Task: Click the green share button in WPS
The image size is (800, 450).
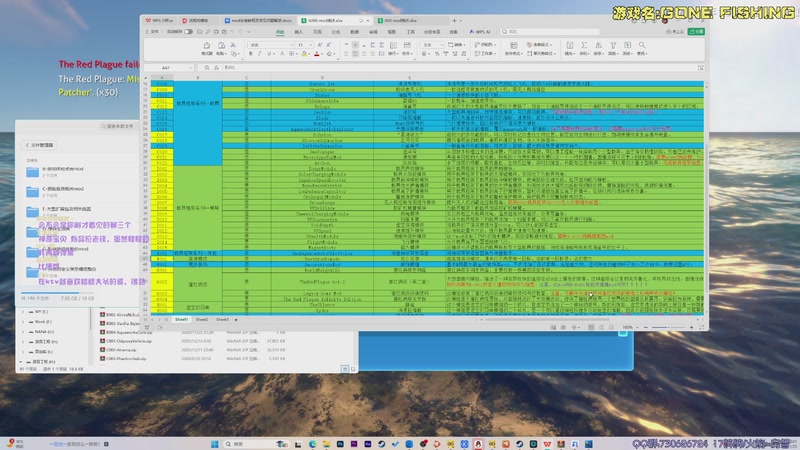Action: click(x=696, y=32)
